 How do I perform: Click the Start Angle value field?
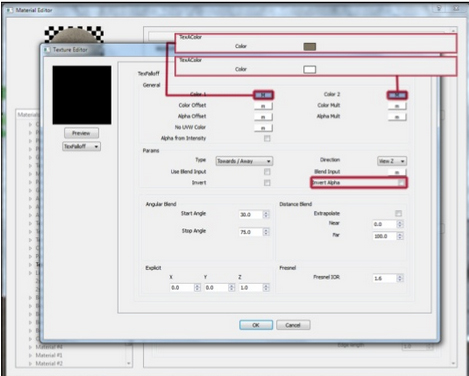[x=251, y=214]
